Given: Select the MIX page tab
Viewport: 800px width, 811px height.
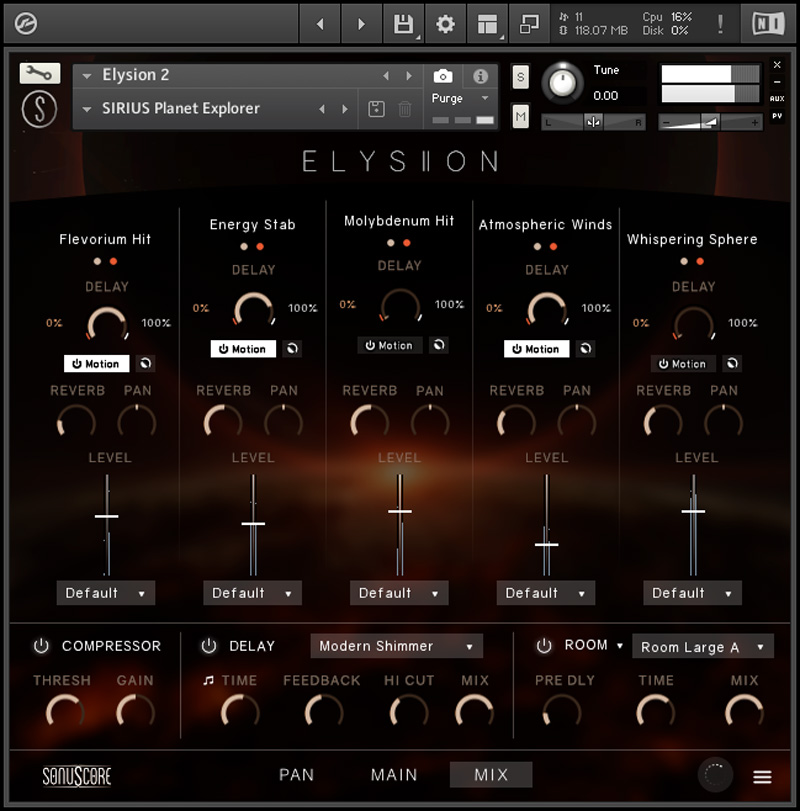Looking at the screenshot, I should [x=491, y=774].
